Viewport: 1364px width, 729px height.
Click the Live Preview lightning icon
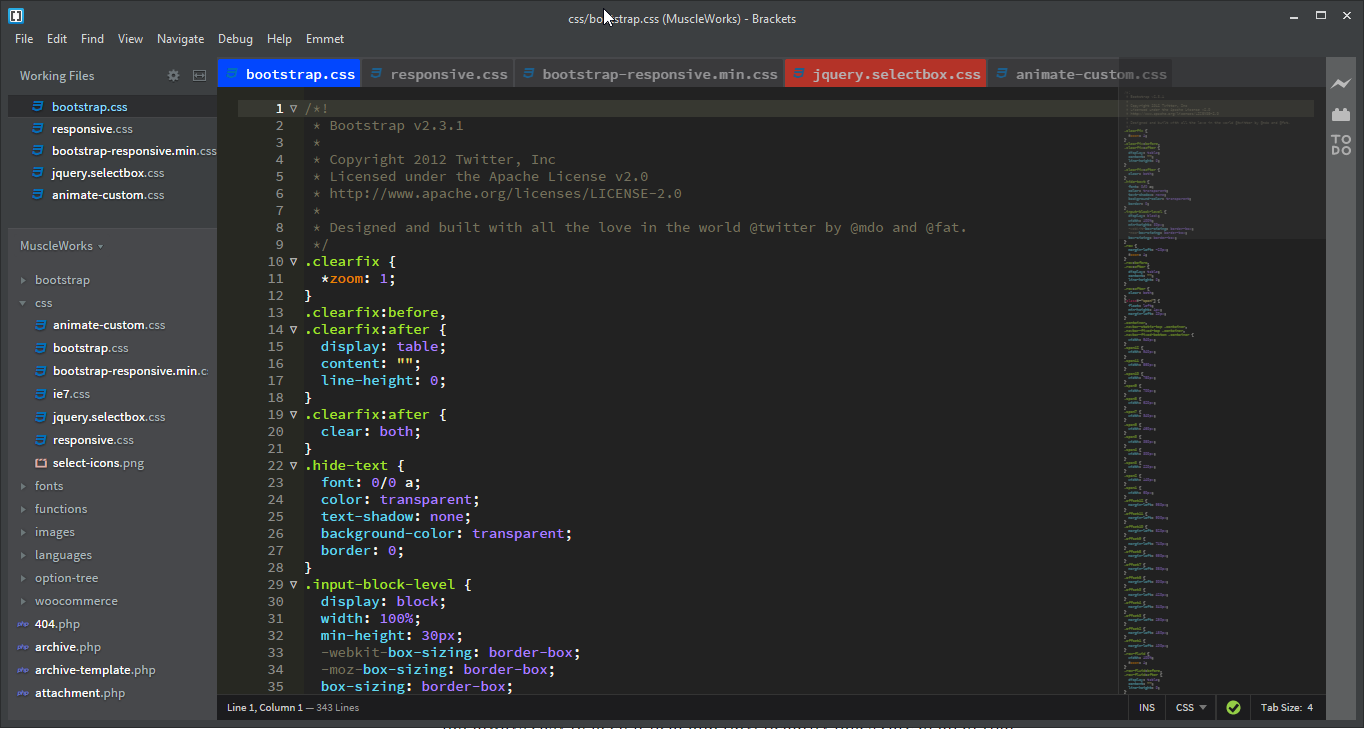(1341, 84)
